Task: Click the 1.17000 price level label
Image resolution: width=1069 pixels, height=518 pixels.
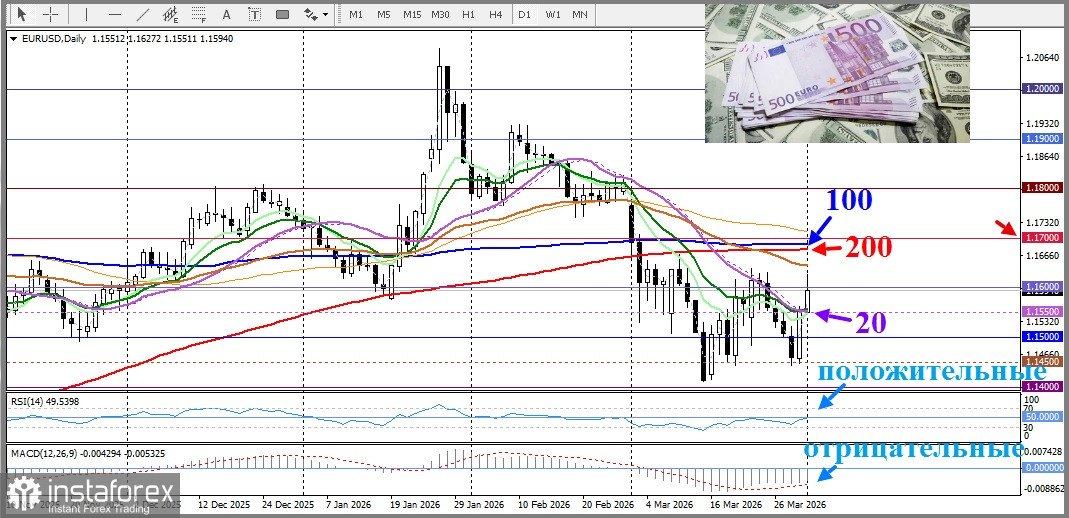Action: [1042, 237]
